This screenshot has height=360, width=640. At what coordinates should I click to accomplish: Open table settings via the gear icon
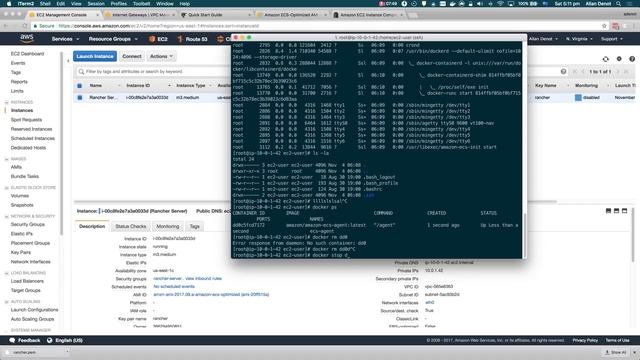tap(619, 59)
